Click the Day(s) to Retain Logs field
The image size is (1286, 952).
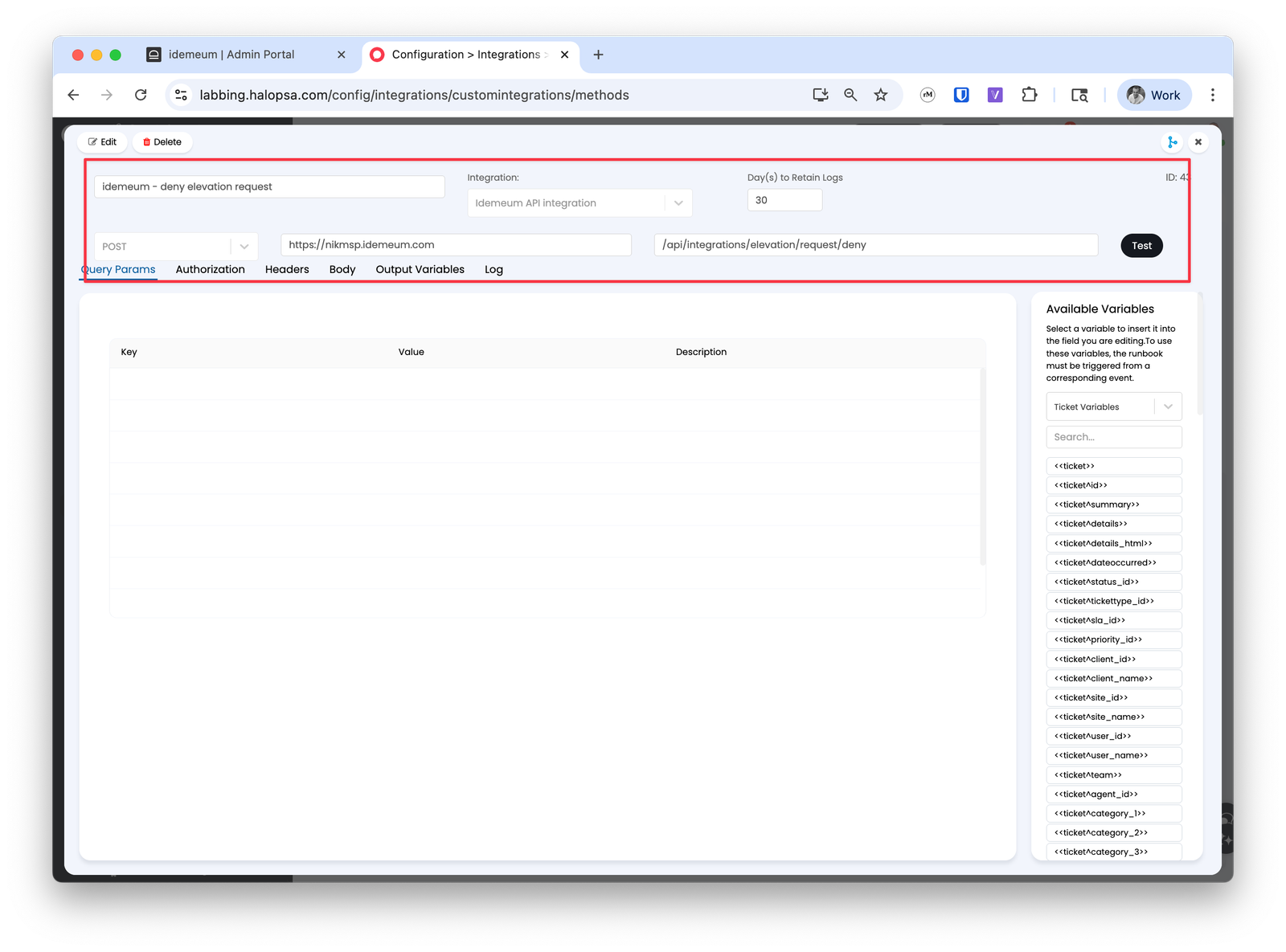coord(784,200)
